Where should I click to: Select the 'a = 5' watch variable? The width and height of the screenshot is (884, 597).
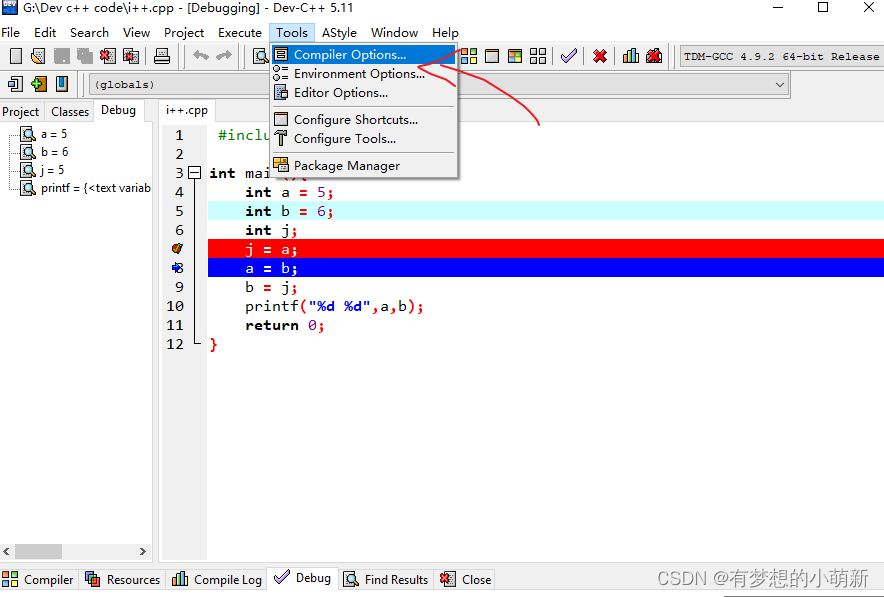click(x=54, y=134)
